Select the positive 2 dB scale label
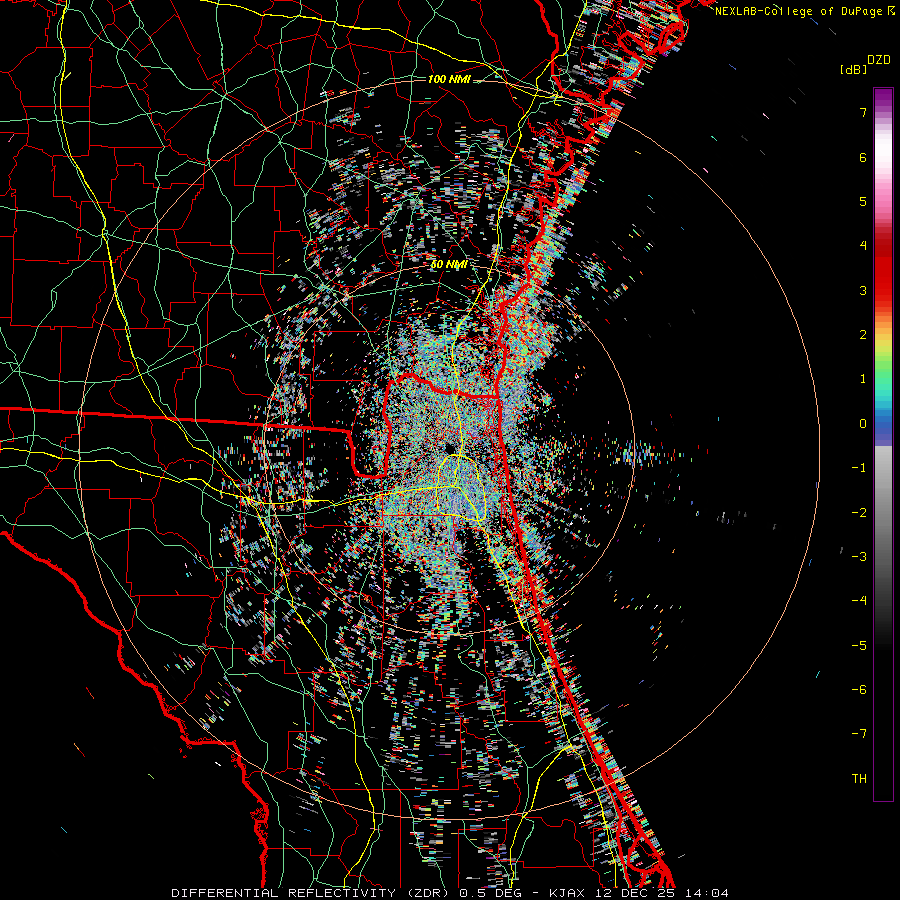 pos(863,335)
